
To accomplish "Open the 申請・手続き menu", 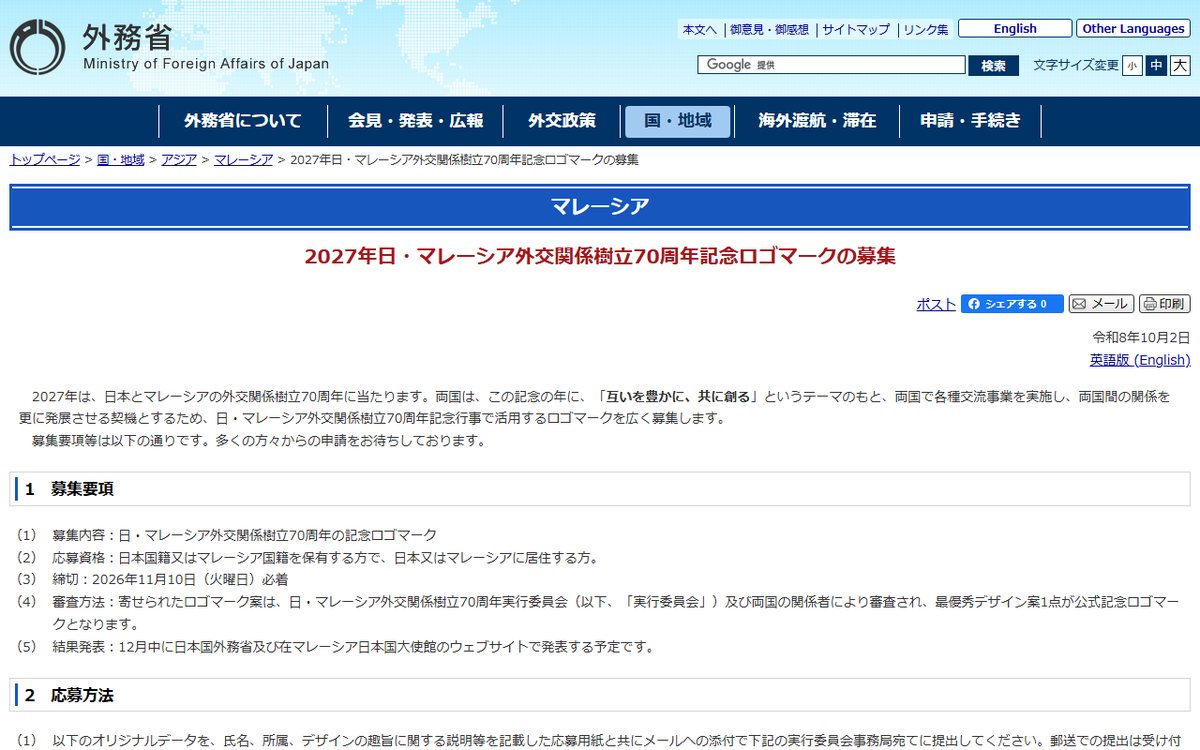I will pyautogui.click(x=971, y=121).
